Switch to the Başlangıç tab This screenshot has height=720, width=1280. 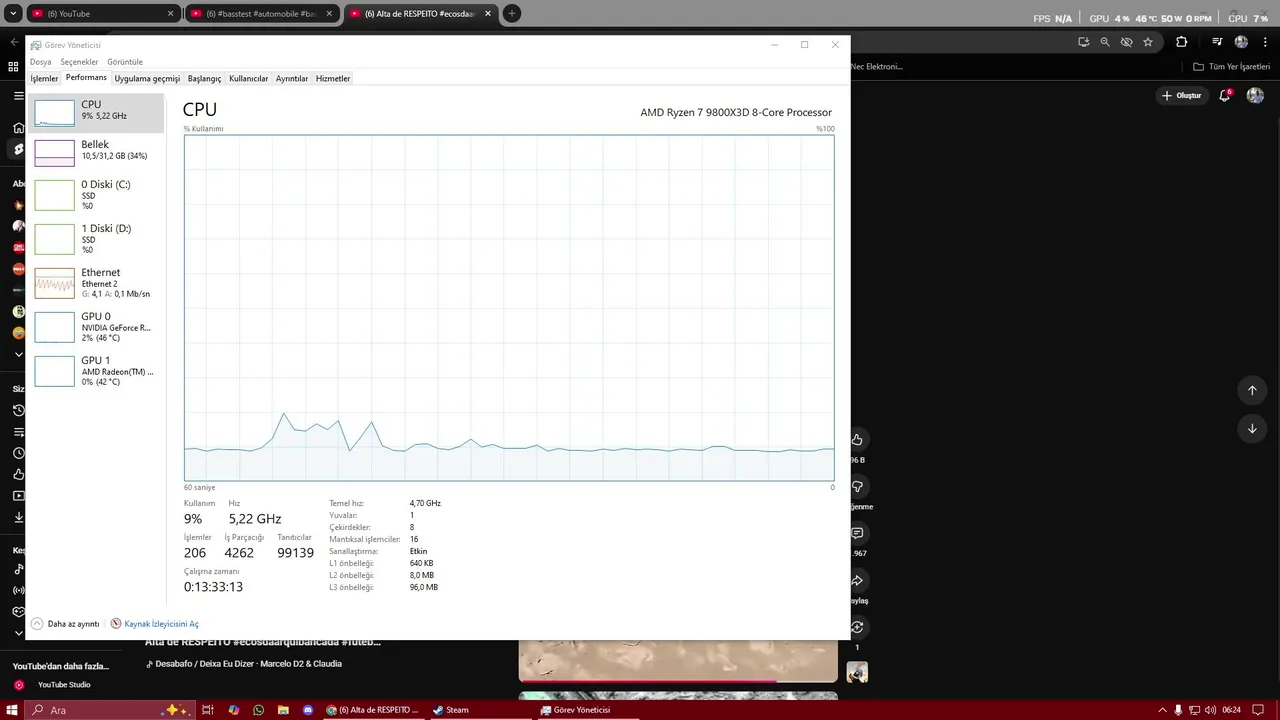pos(204,78)
